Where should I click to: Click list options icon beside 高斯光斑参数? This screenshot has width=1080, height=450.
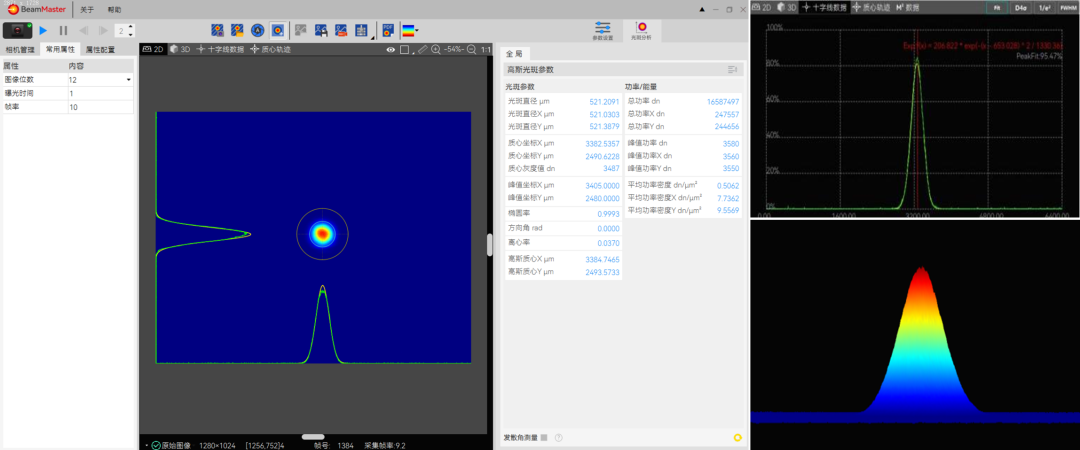pyautogui.click(x=733, y=70)
